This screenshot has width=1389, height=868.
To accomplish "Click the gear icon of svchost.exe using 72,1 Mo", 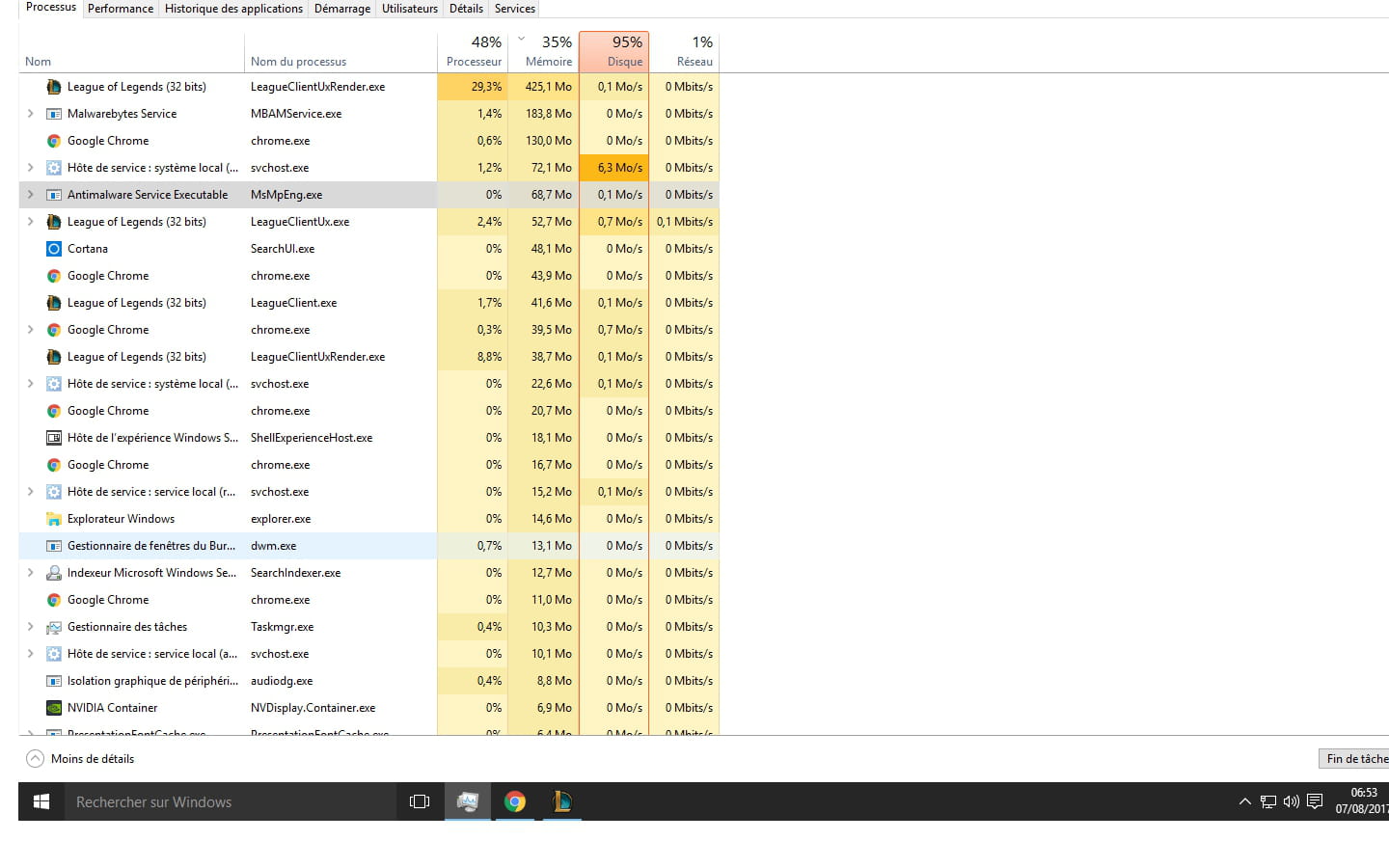I will 54,168.
